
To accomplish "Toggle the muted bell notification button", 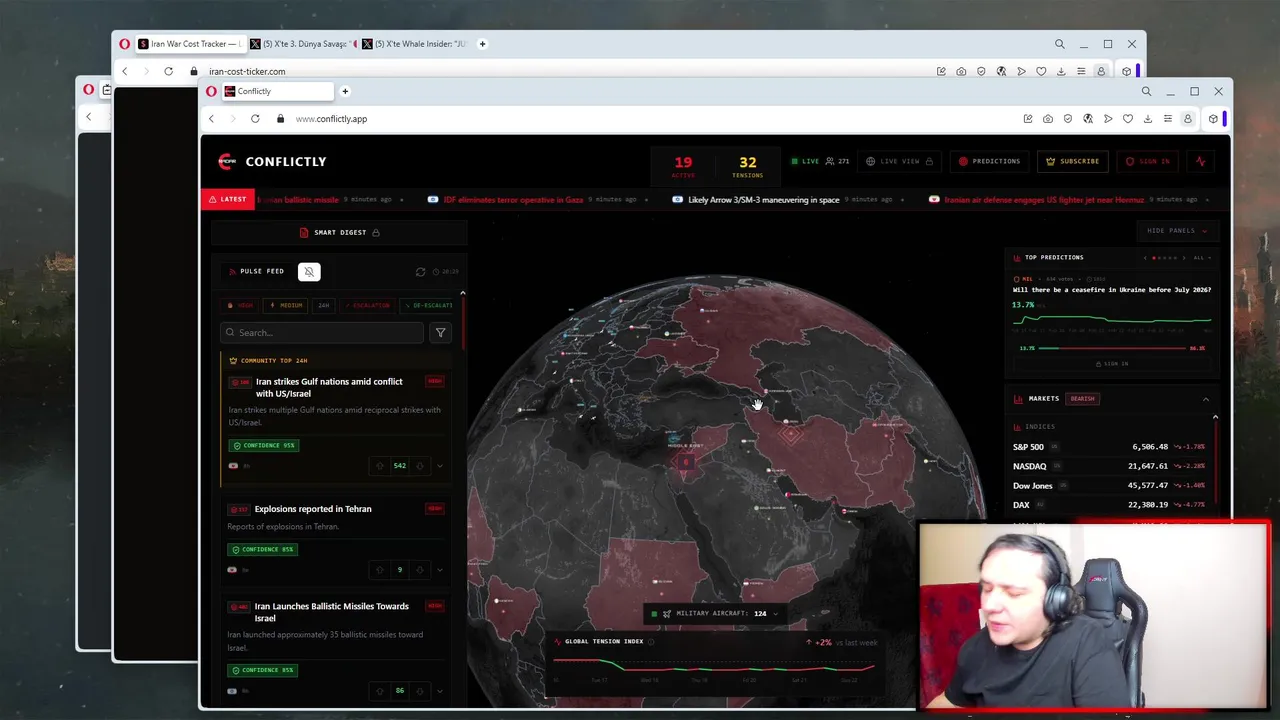I will coord(309,272).
